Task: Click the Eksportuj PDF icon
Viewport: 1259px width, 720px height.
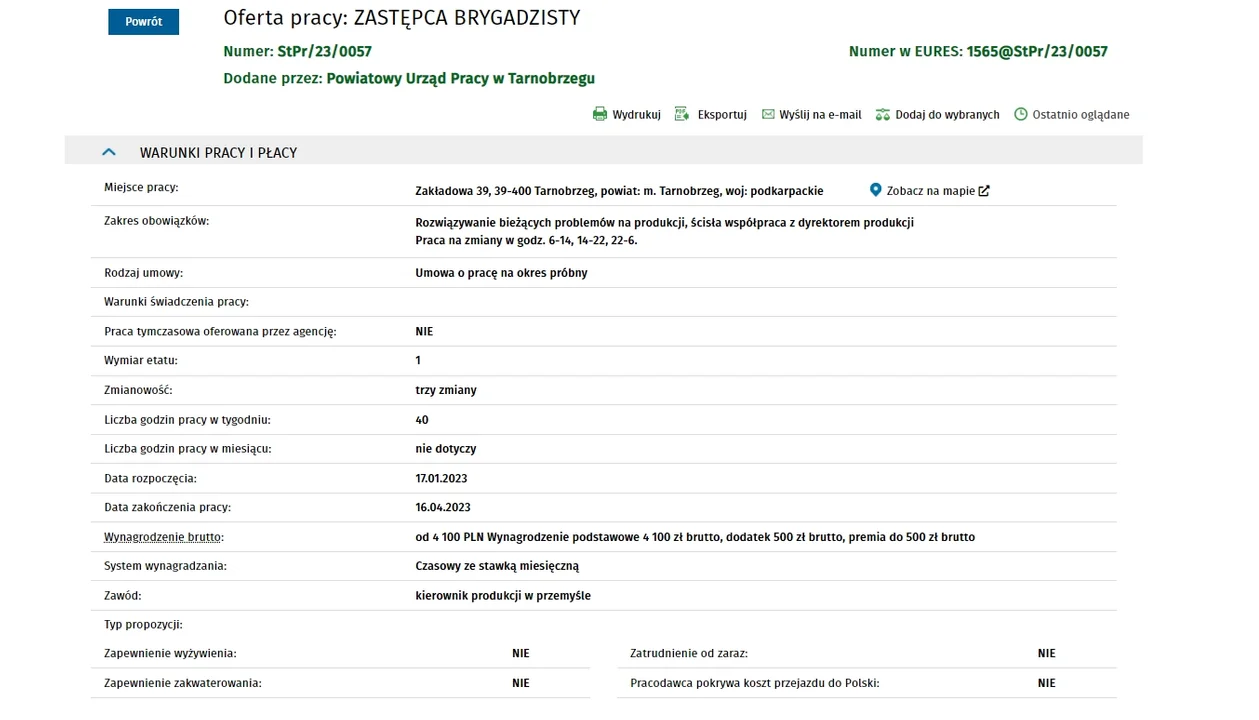Action: (x=682, y=114)
